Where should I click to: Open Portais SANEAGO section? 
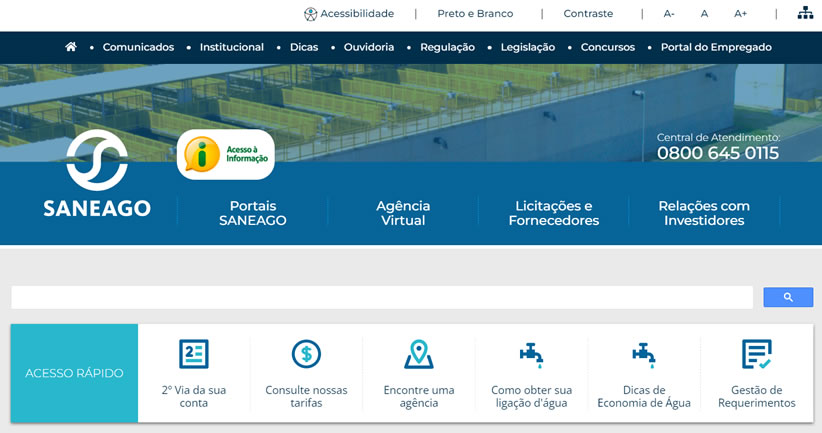pos(253,213)
